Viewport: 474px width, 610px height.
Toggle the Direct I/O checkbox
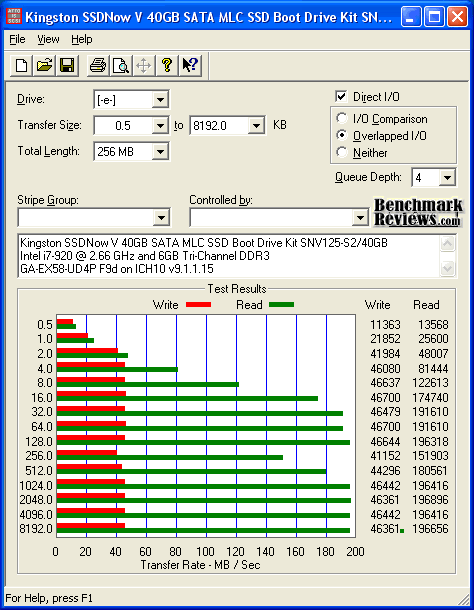(x=341, y=96)
